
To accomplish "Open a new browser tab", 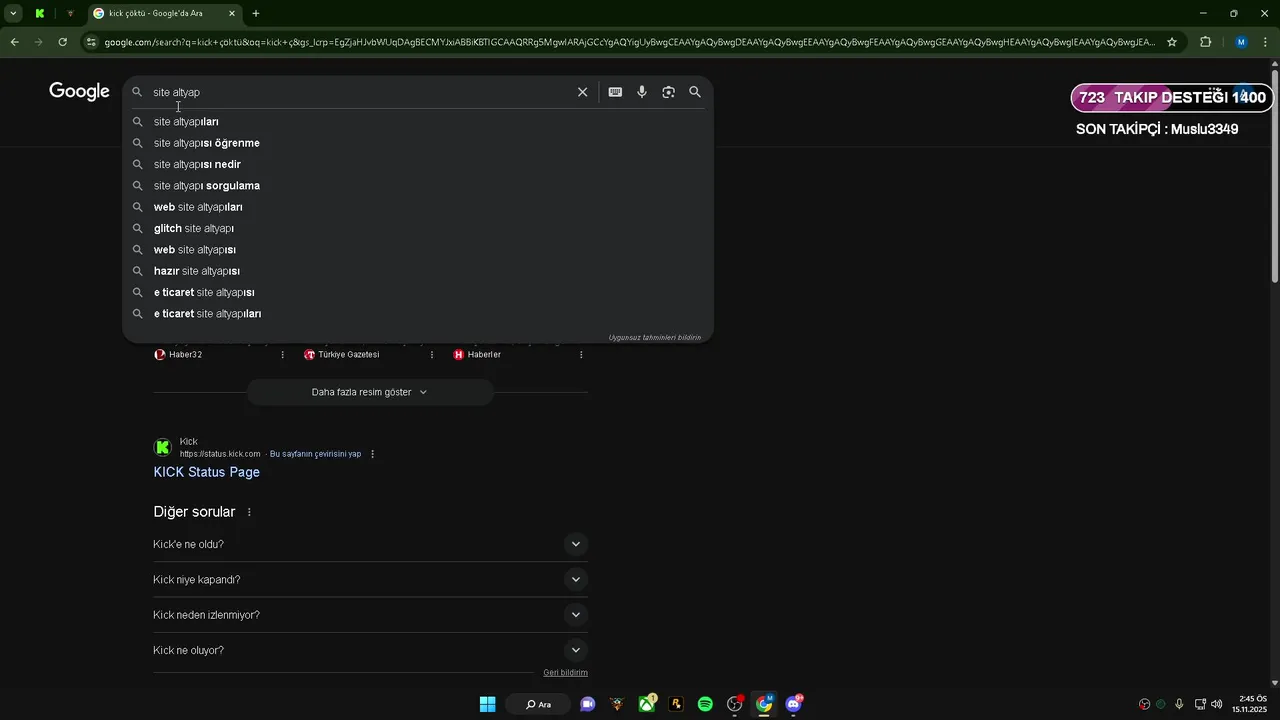I will [256, 13].
